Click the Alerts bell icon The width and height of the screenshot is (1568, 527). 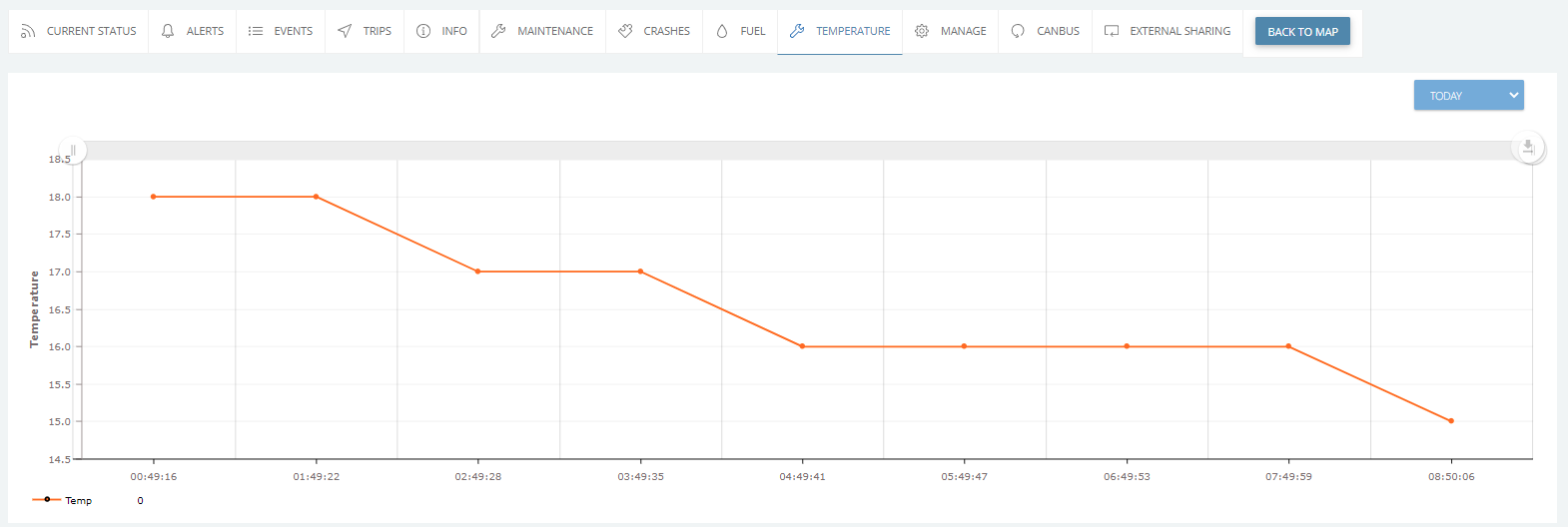click(x=168, y=31)
